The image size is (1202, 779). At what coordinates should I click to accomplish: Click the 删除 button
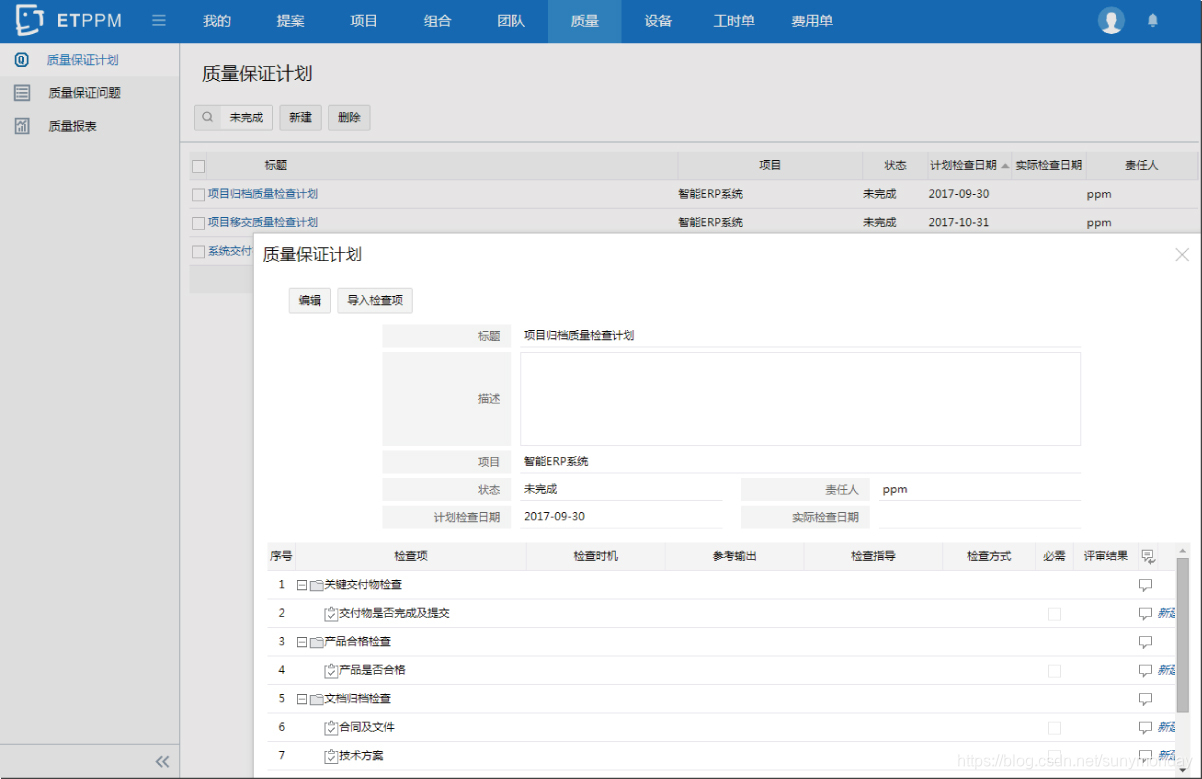pos(349,117)
